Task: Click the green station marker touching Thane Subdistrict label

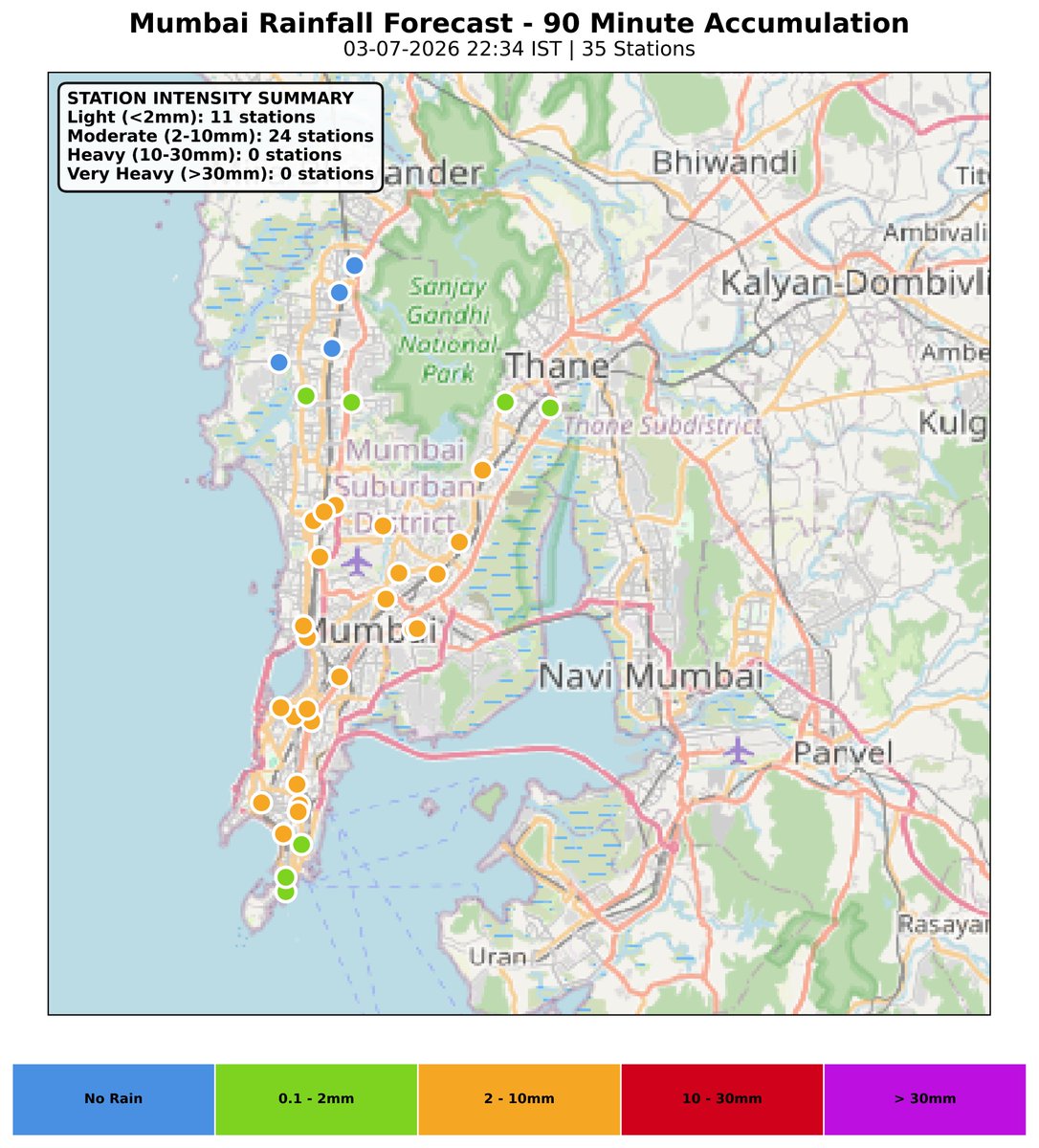Action: point(549,408)
